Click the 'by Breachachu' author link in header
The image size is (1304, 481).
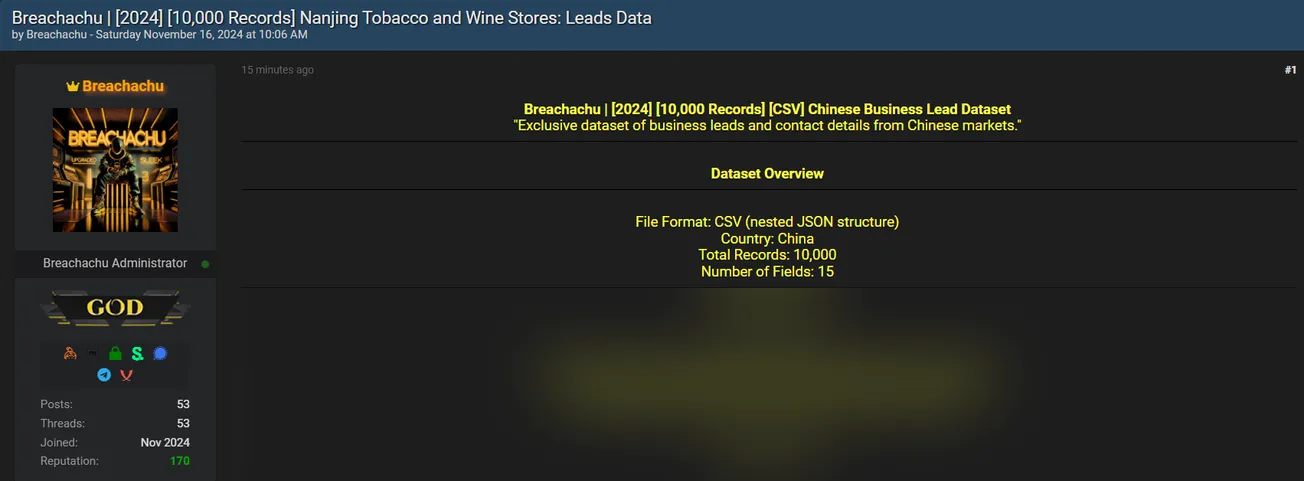[x=58, y=34]
